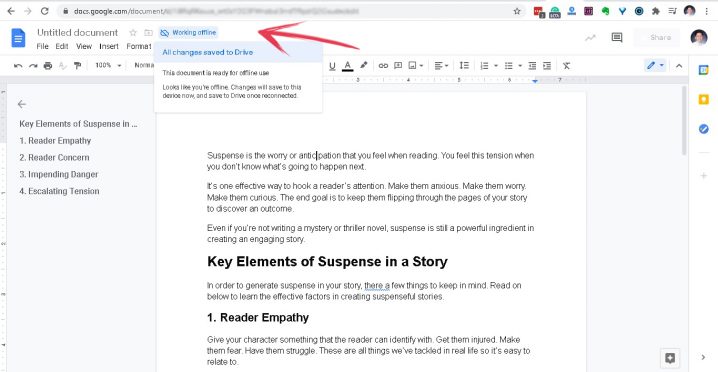Image resolution: width=718 pixels, height=372 pixels.
Task: Open the text color picker
Action: (x=348, y=66)
